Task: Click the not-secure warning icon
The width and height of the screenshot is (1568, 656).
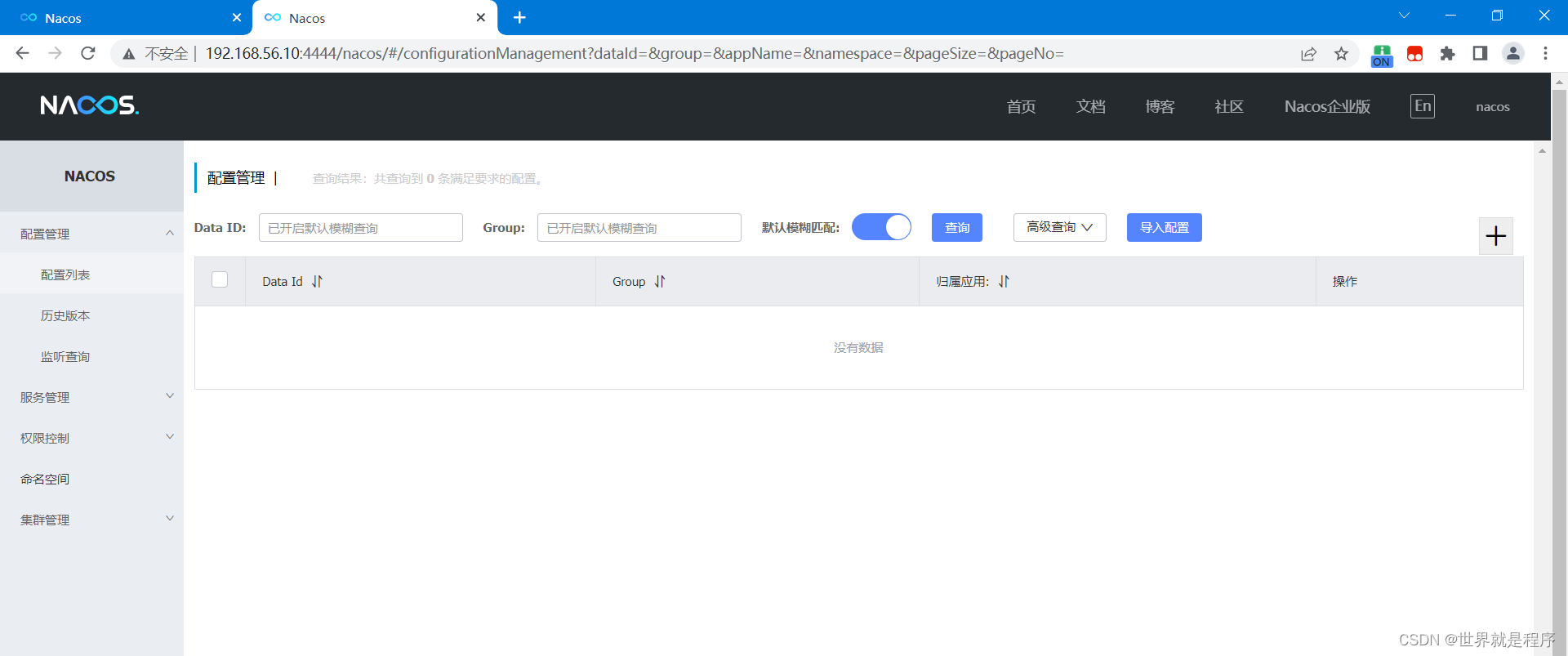Action: tap(128, 54)
